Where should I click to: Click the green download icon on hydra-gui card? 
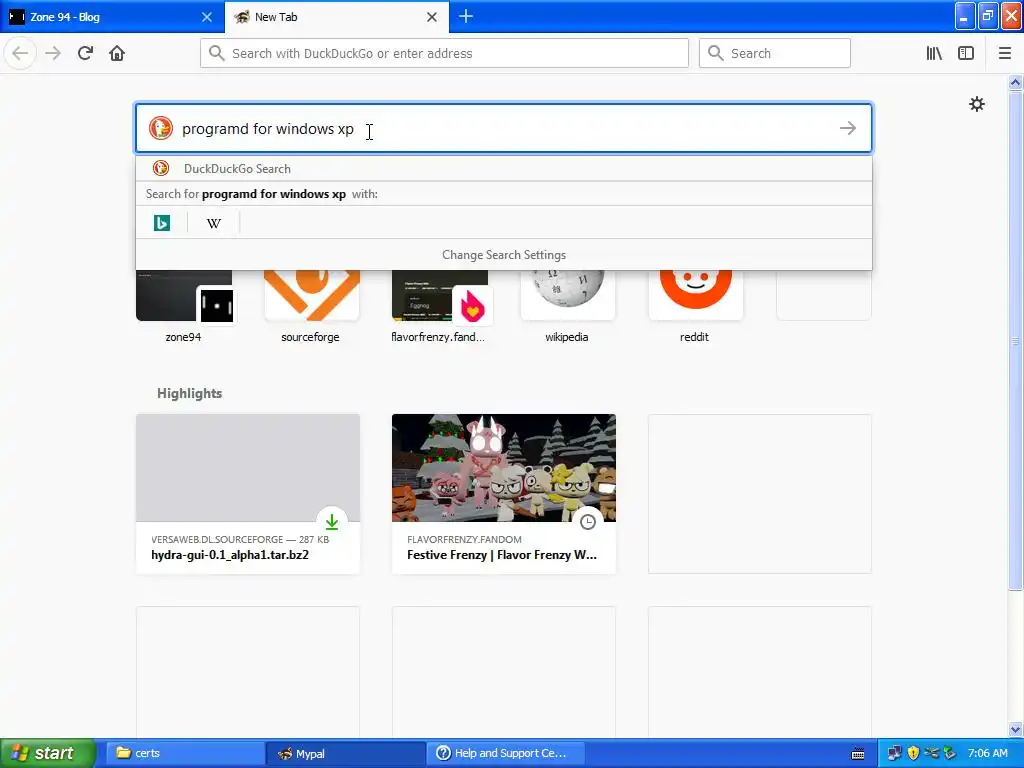[332, 522]
